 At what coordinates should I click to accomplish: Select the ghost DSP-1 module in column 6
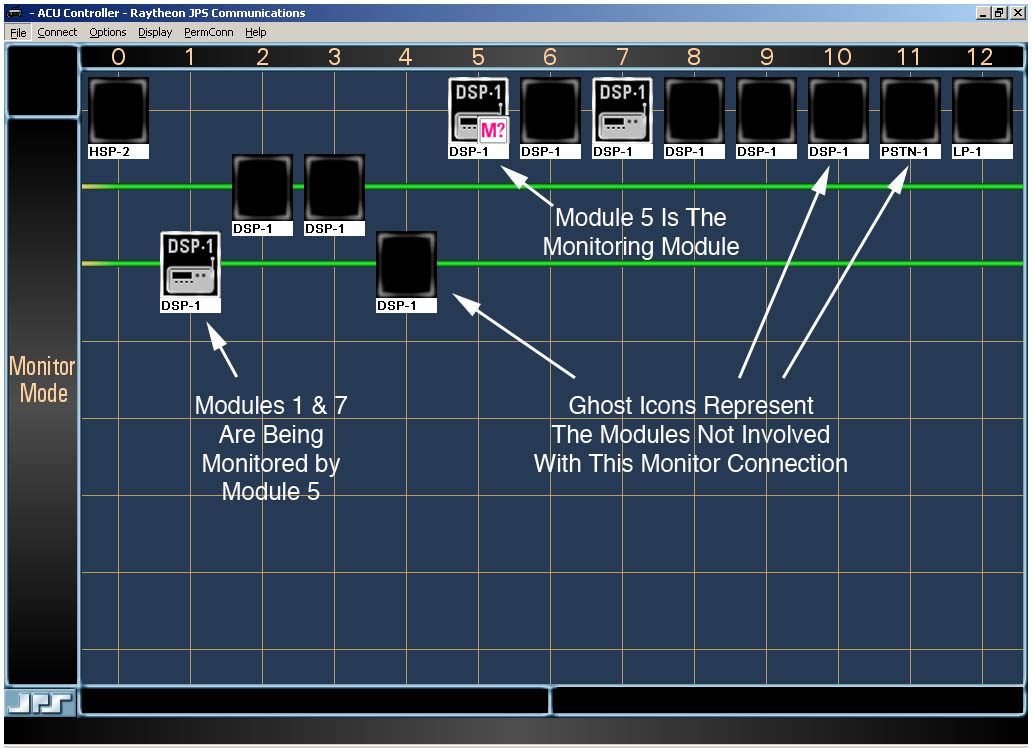[550, 111]
